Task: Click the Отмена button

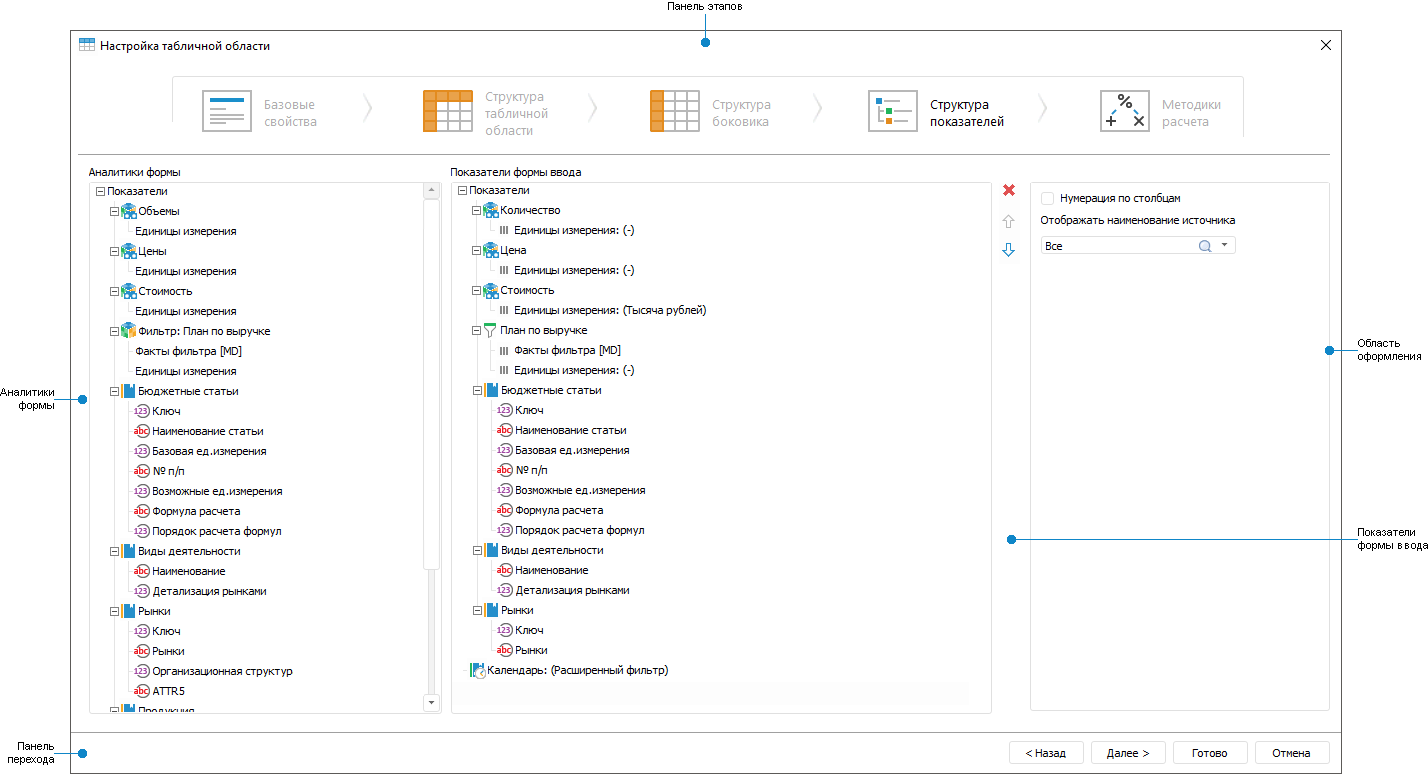Action: (1292, 753)
